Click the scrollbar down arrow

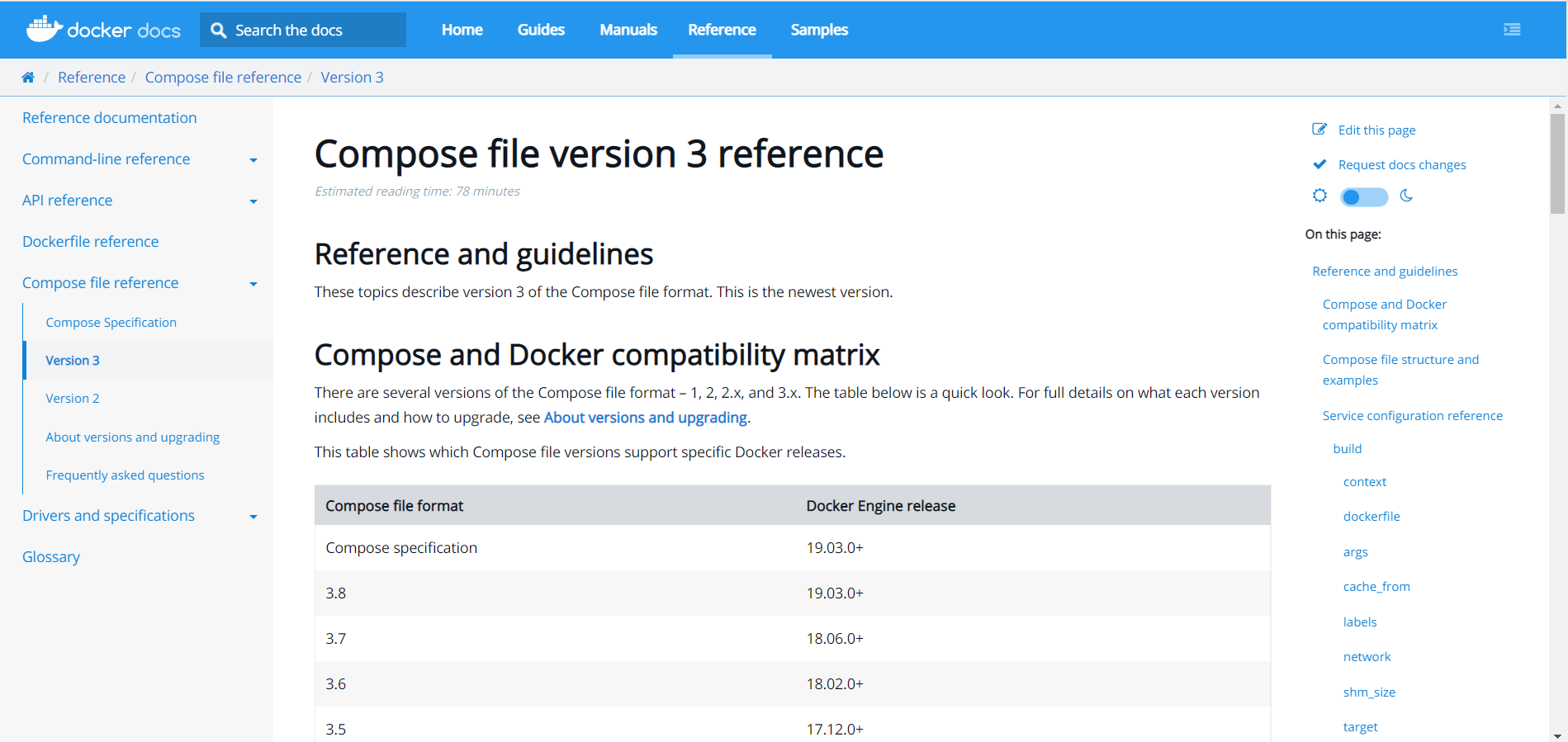coord(1557,735)
